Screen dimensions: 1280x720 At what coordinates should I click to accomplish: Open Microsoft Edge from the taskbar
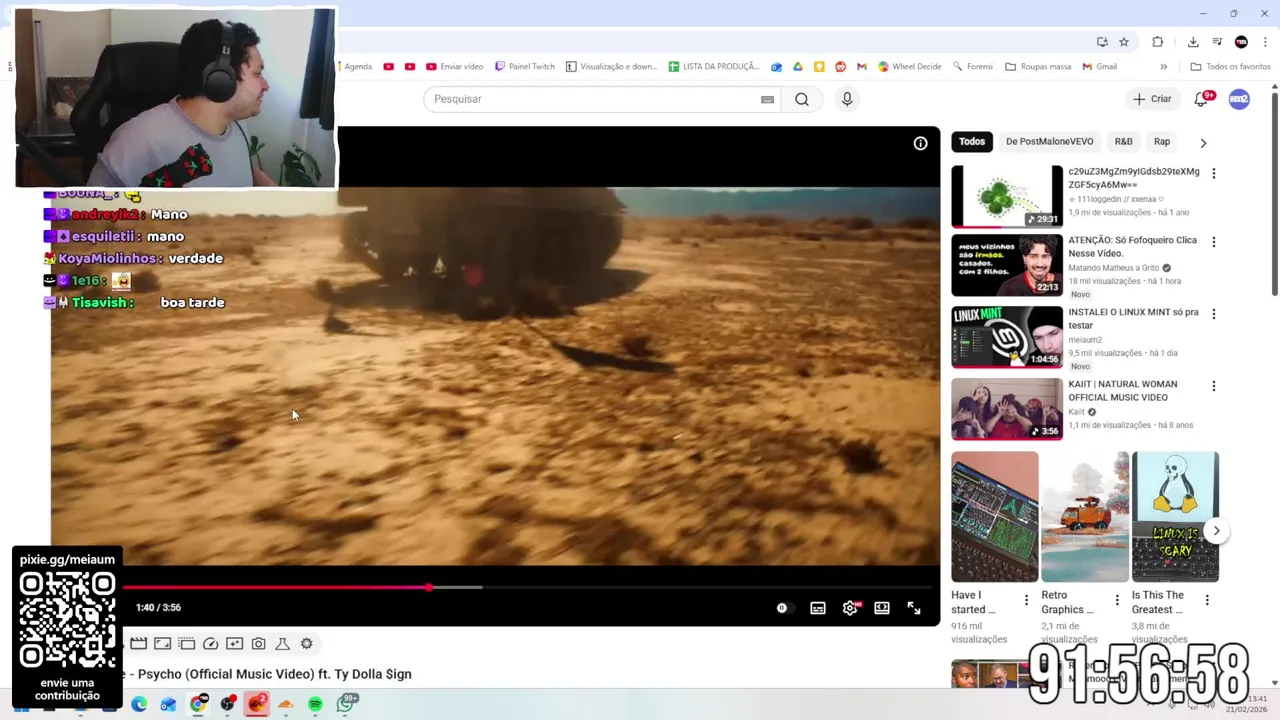(x=139, y=705)
